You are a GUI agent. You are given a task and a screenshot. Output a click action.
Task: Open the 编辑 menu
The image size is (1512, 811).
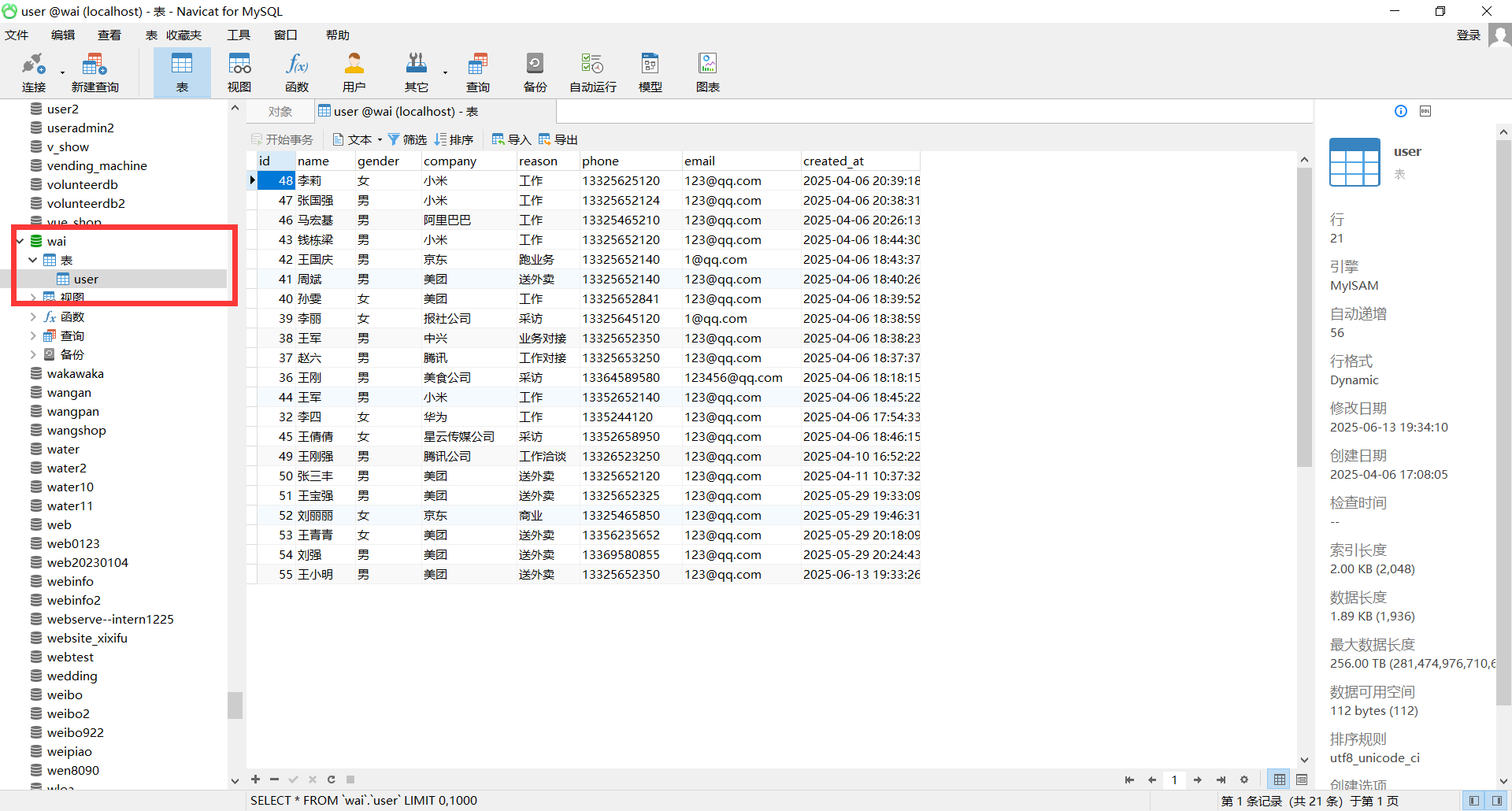pyautogui.click(x=63, y=35)
